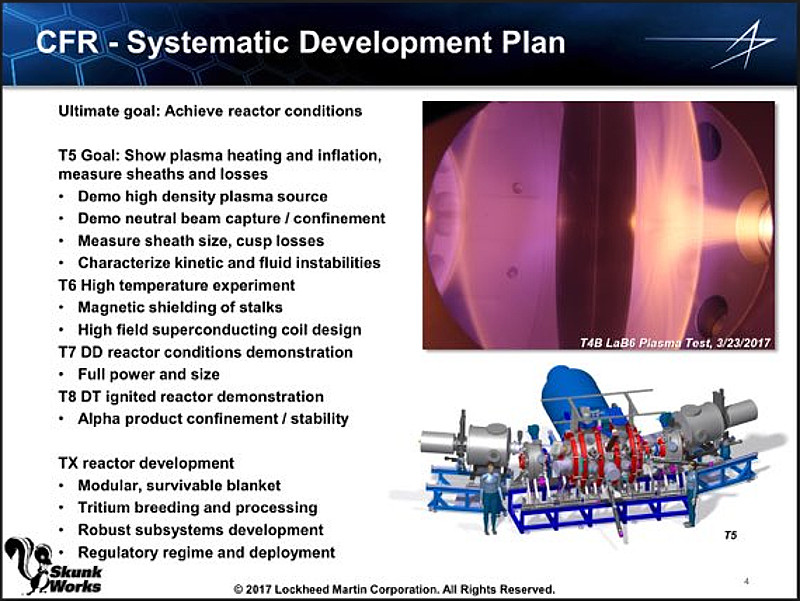Click the gray cylinder at the T5 model's left end
The width and height of the screenshot is (800, 601).
click(442, 442)
